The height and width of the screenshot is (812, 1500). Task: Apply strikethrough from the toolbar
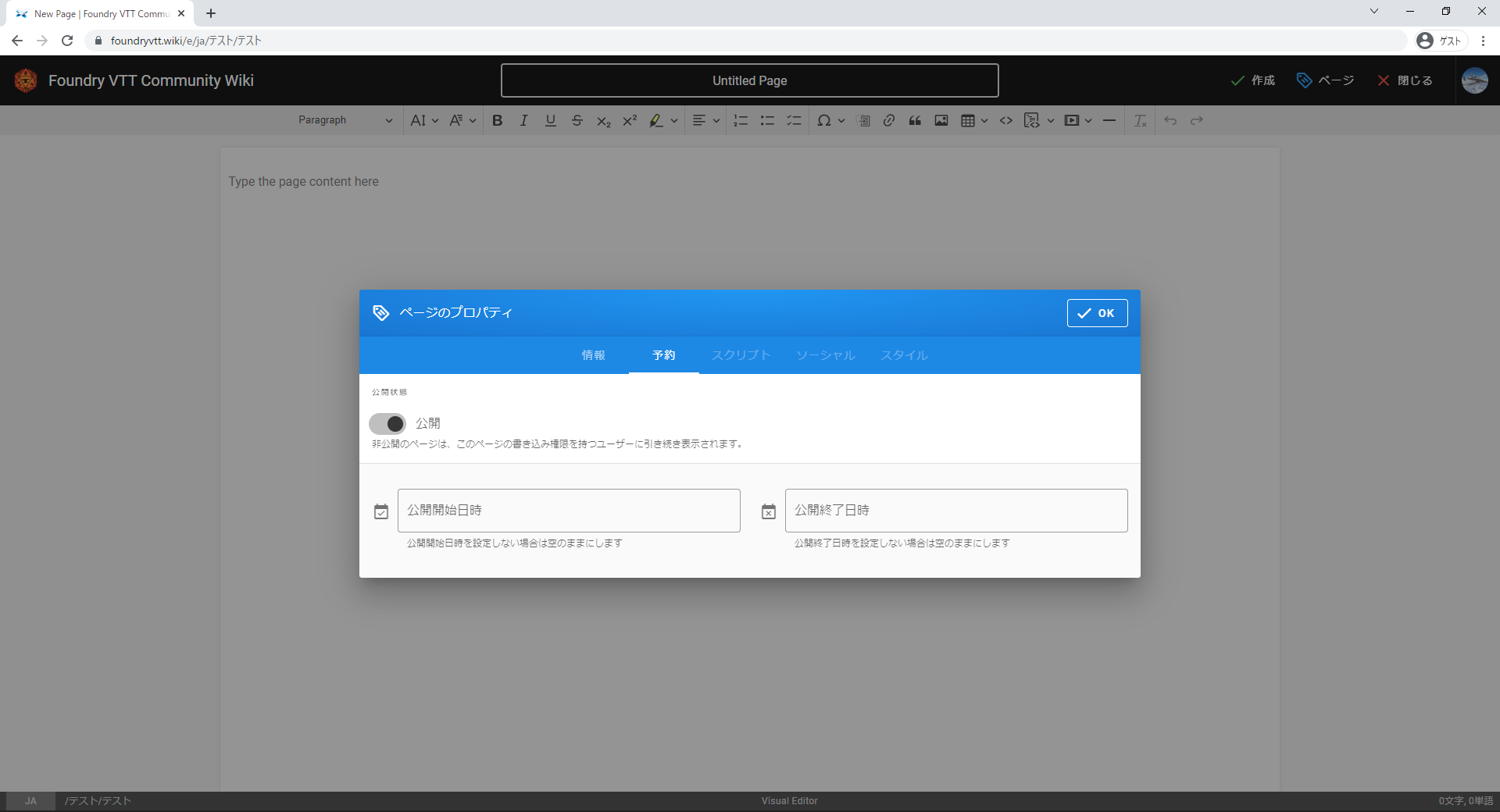(577, 120)
